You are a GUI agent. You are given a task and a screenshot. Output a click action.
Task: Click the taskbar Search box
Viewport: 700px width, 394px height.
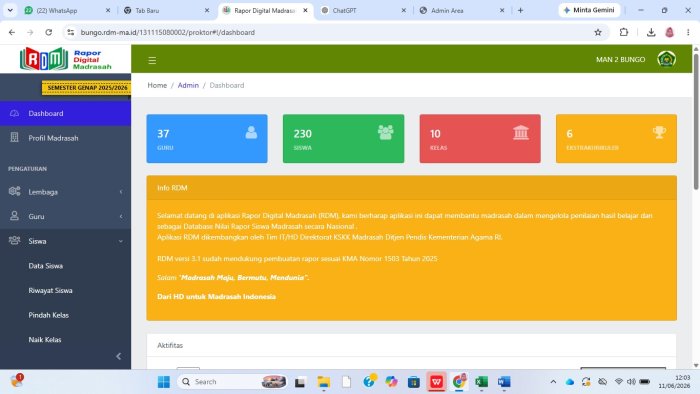pos(232,382)
